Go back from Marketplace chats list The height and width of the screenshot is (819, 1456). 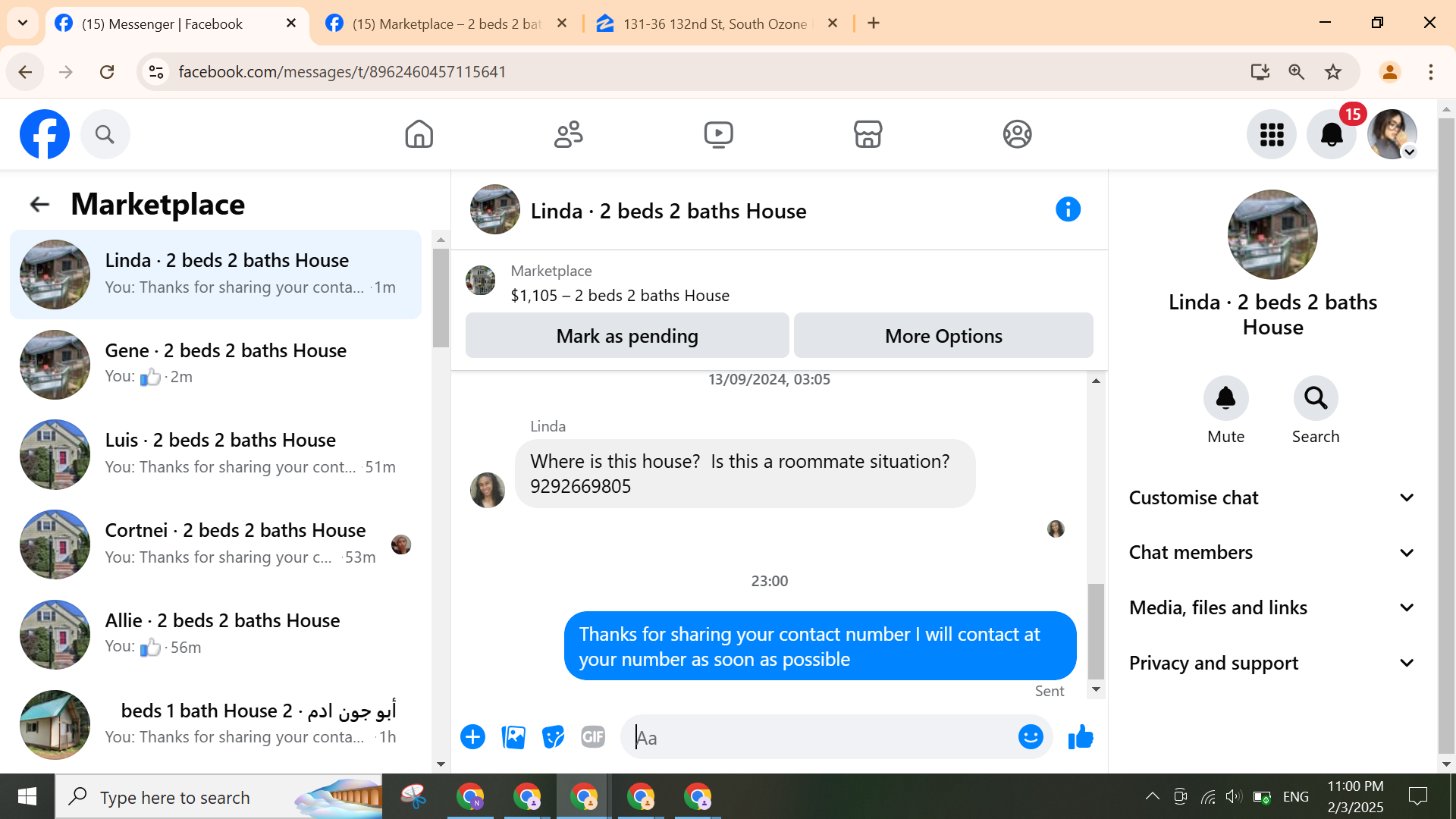(39, 204)
